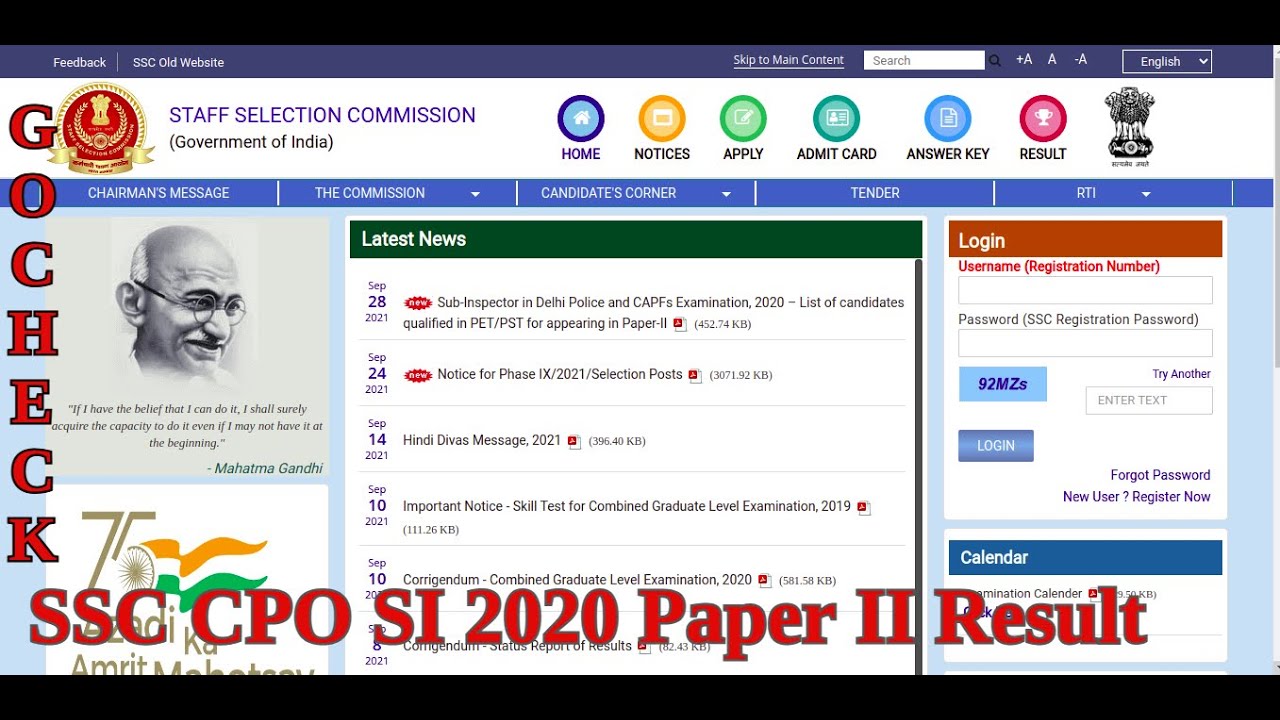Open the NOTICES icon
1280x720 pixels.
click(x=662, y=119)
